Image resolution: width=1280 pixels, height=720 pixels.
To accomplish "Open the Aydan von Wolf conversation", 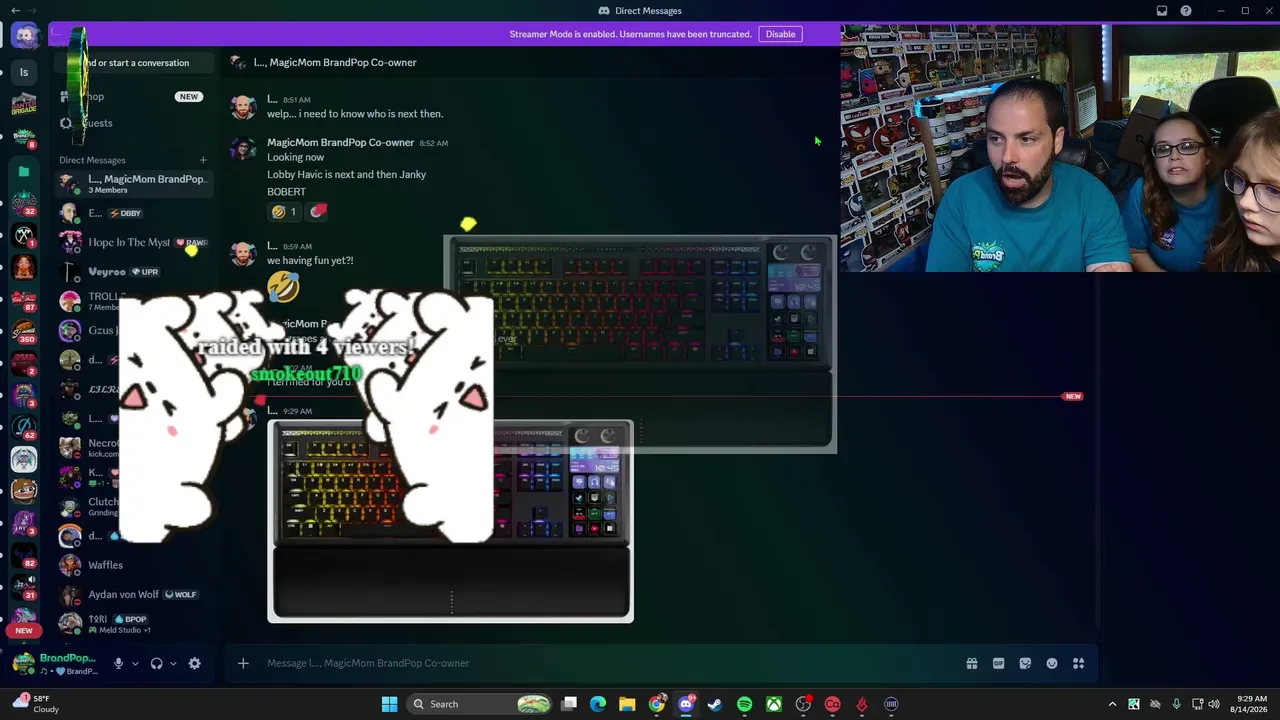I will (133, 594).
